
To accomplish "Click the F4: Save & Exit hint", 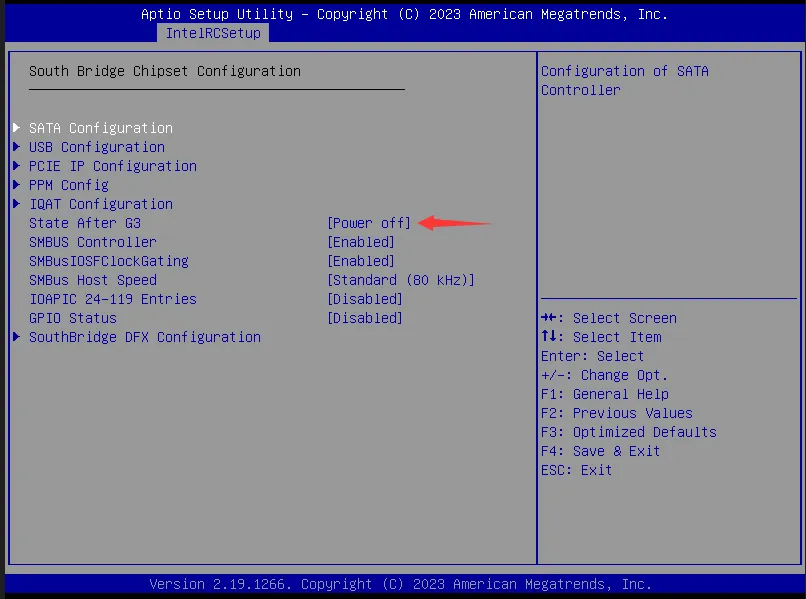I will 600,451.
